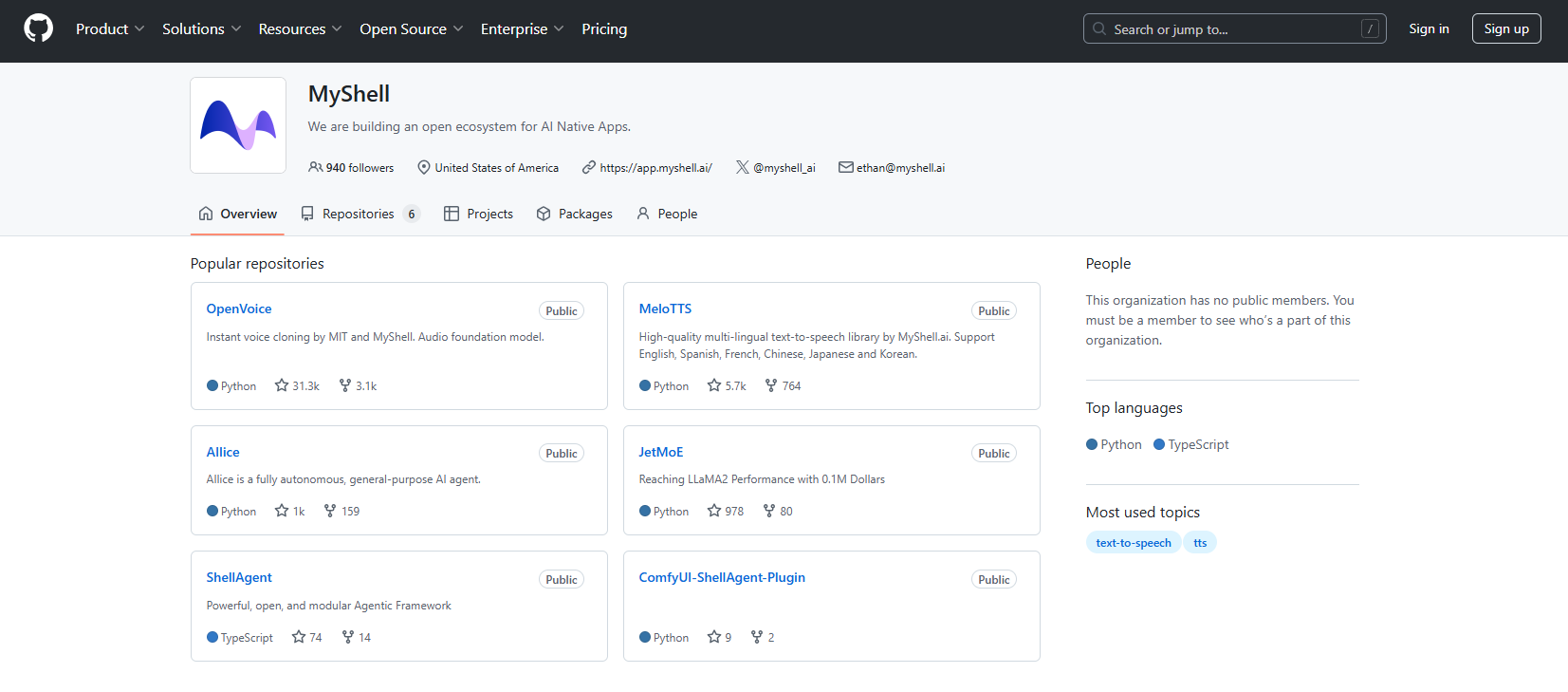1568x692 pixels.
Task: Click the tts topic tag
Action: [1200, 542]
